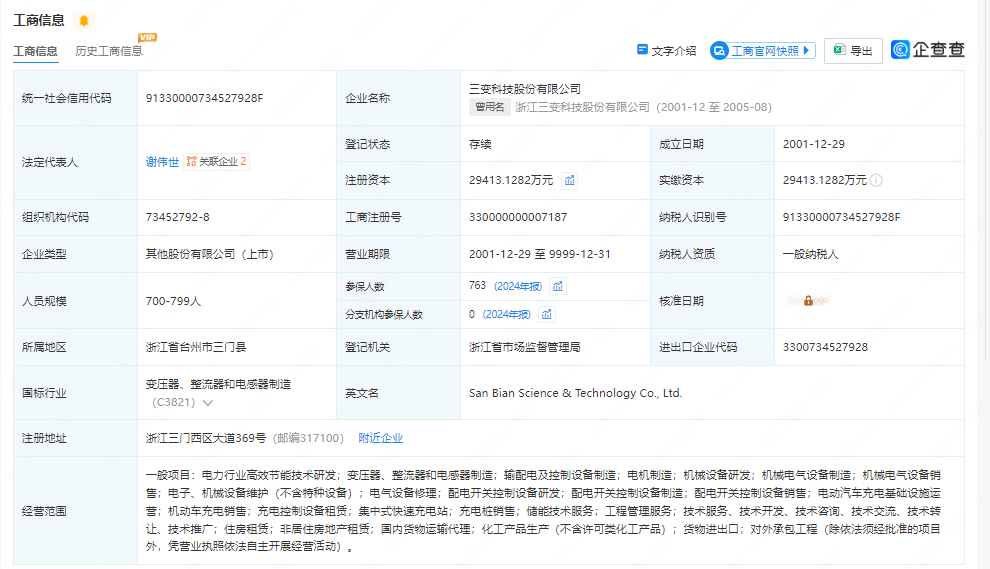Viewport: 990px width, 569px height.
Task: Open the 文字介绍 text introduction icon
Action: click(642, 50)
